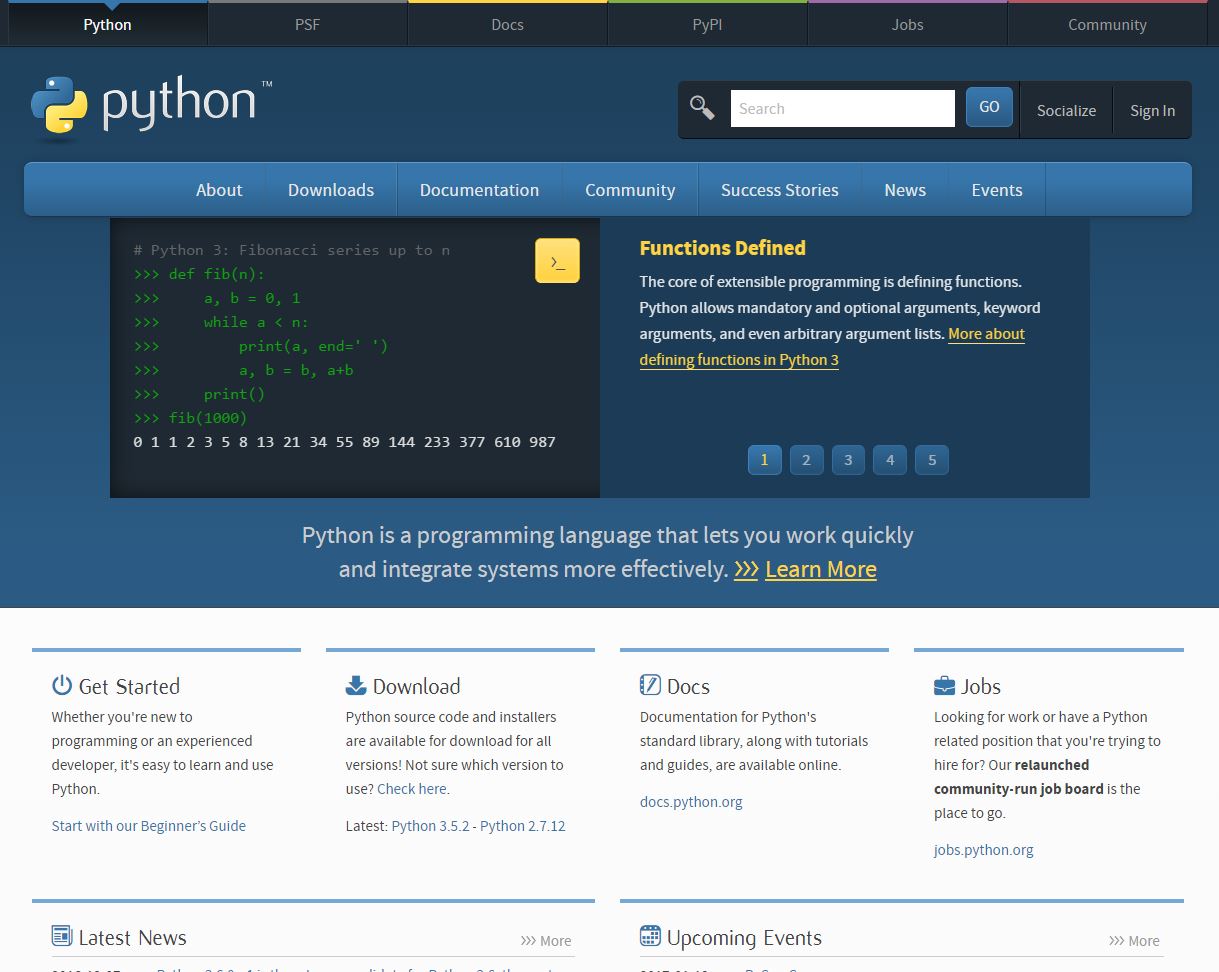Click the Get Started heading
This screenshot has height=972, width=1219.
(129, 686)
